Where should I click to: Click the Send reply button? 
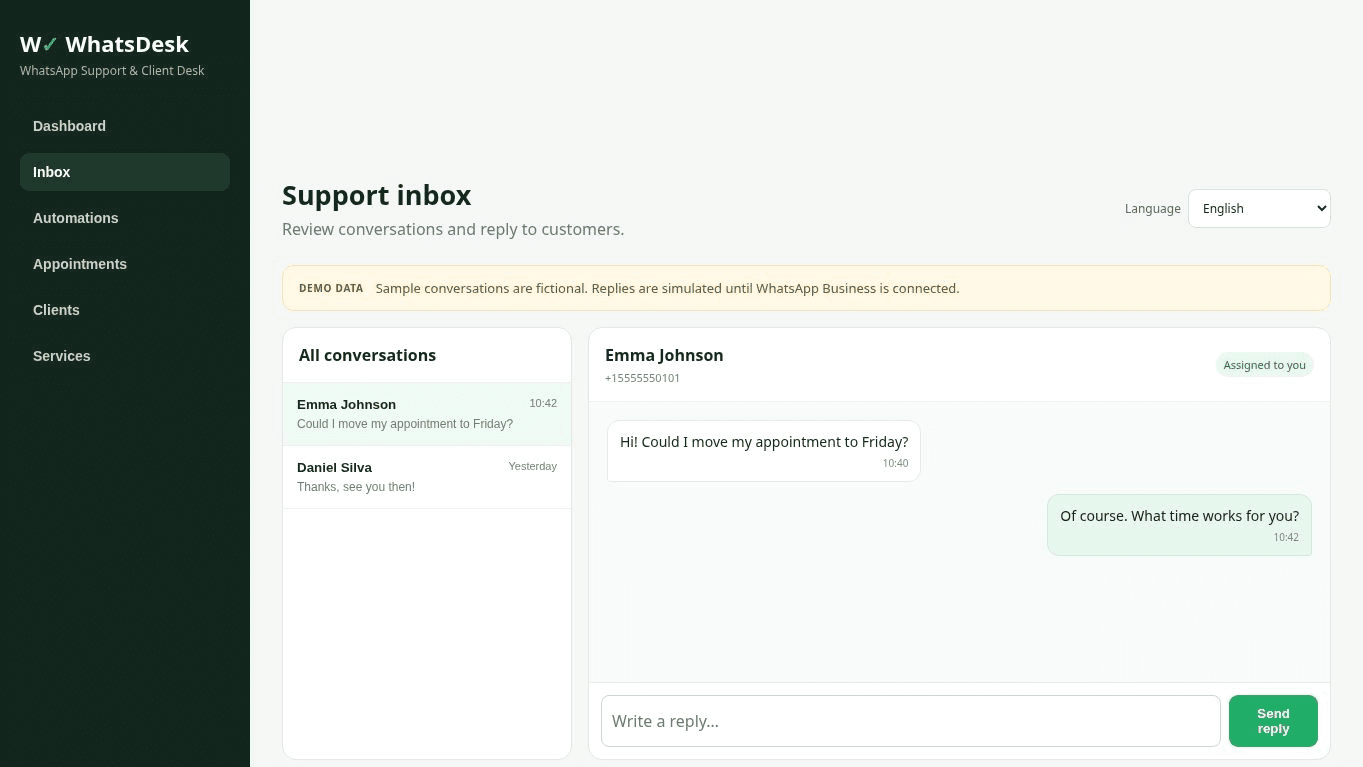click(1273, 721)
